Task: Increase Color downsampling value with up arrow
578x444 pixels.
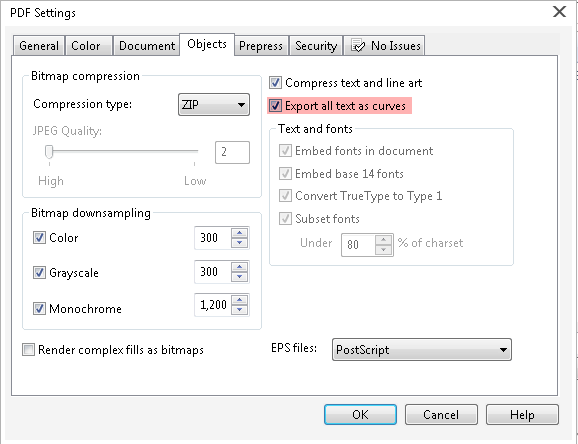Action: [240, 233]
